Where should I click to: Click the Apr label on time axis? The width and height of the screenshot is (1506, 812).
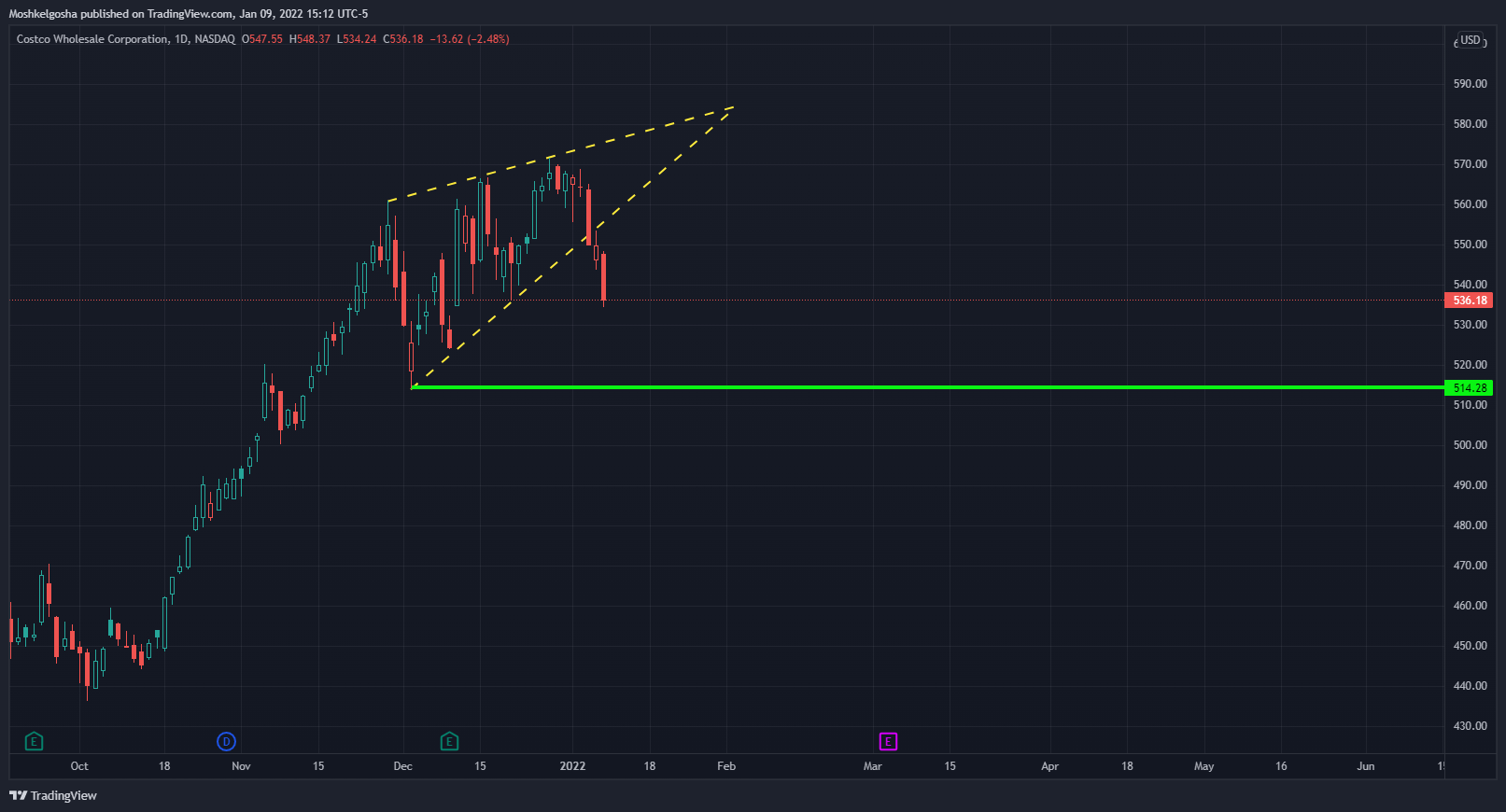click(1049, 766)
